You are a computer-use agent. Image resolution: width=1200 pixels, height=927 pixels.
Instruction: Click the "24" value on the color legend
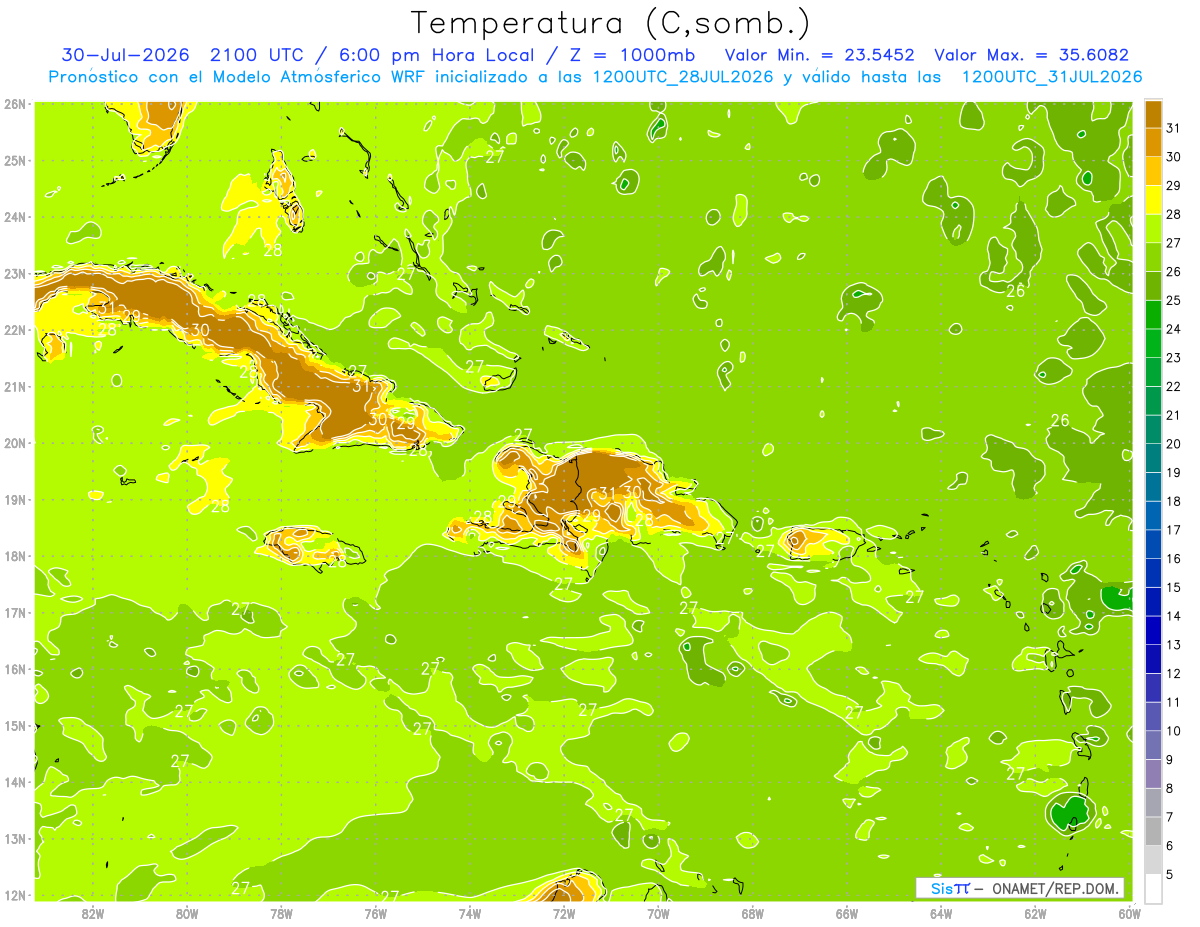pyautogui.click(x=1173, y=329)
